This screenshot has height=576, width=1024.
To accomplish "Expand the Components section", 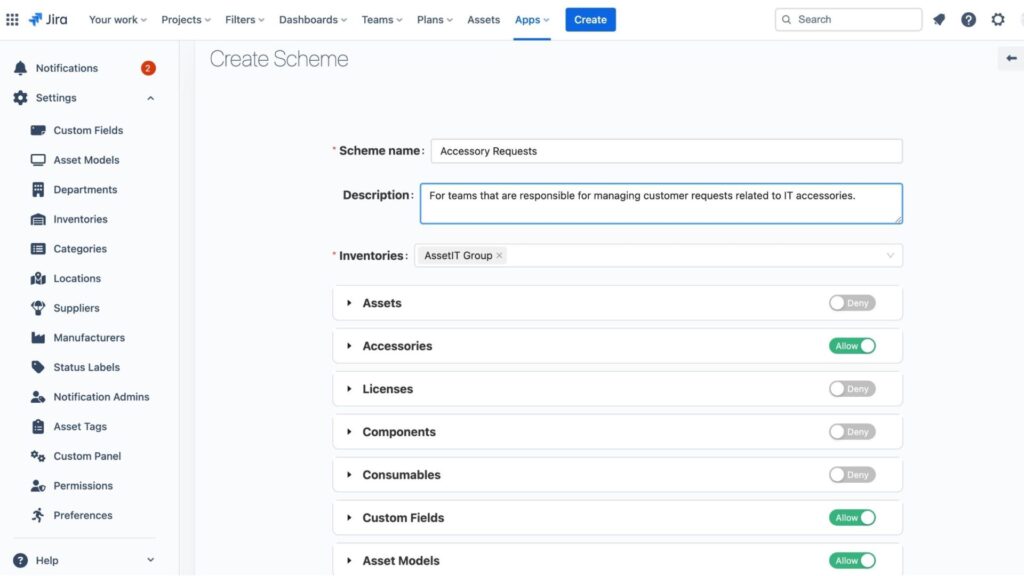I will (x=349, y=432).
